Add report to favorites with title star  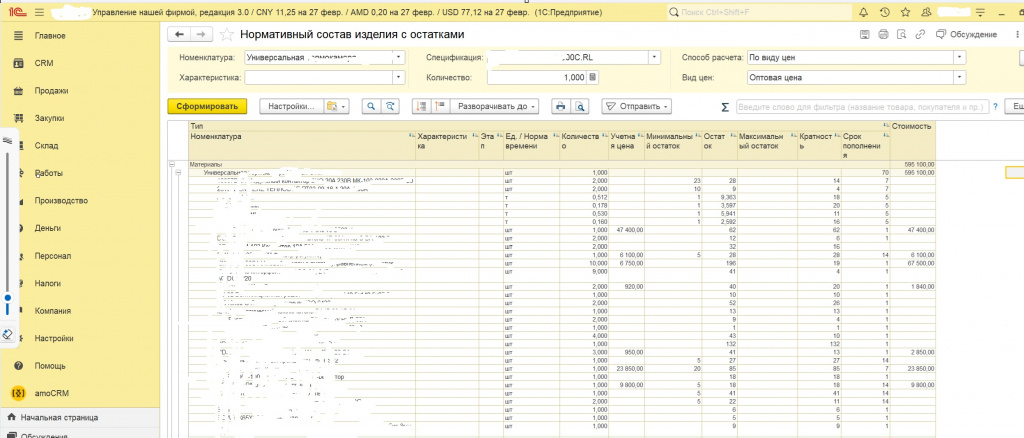click(x=226, y=35)
